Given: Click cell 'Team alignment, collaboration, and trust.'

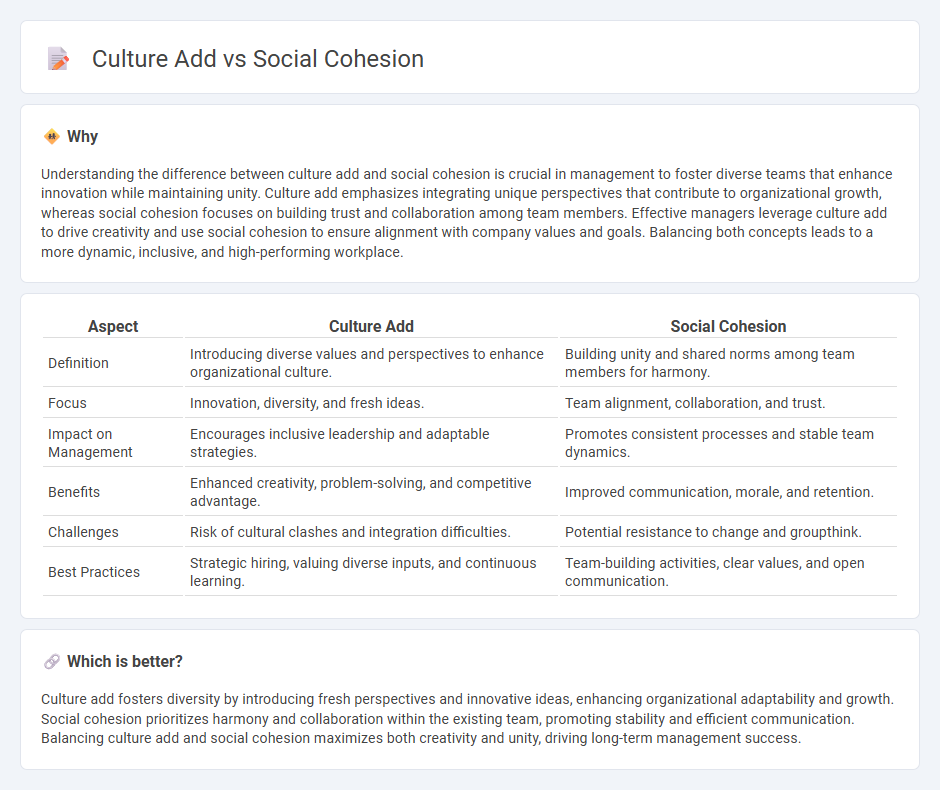Looking at the screenshot, I should coord(728,403).
